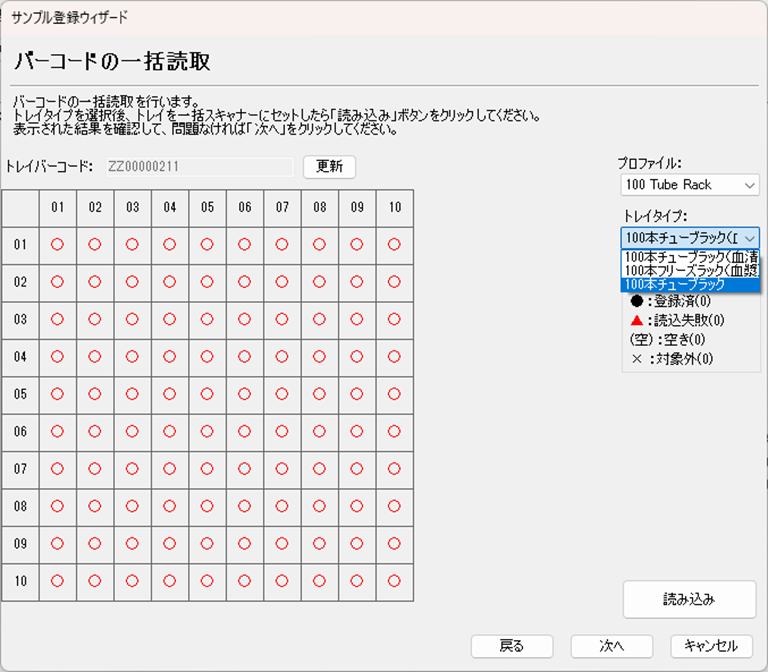768x672 pixels.
Task: Click the circle at row 10, column 01
Action: point(57,581)
